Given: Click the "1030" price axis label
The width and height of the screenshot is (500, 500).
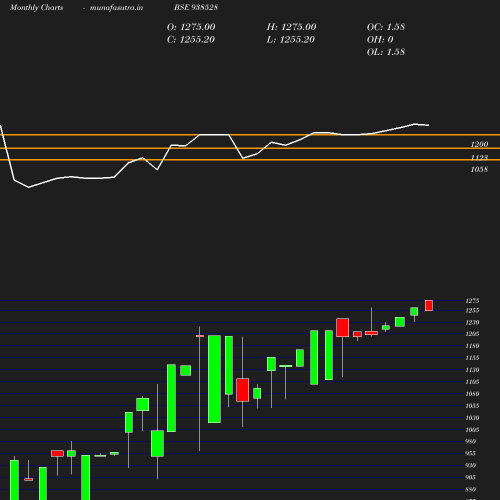Looking at the screenshot, I should click(x=472, y=418).
